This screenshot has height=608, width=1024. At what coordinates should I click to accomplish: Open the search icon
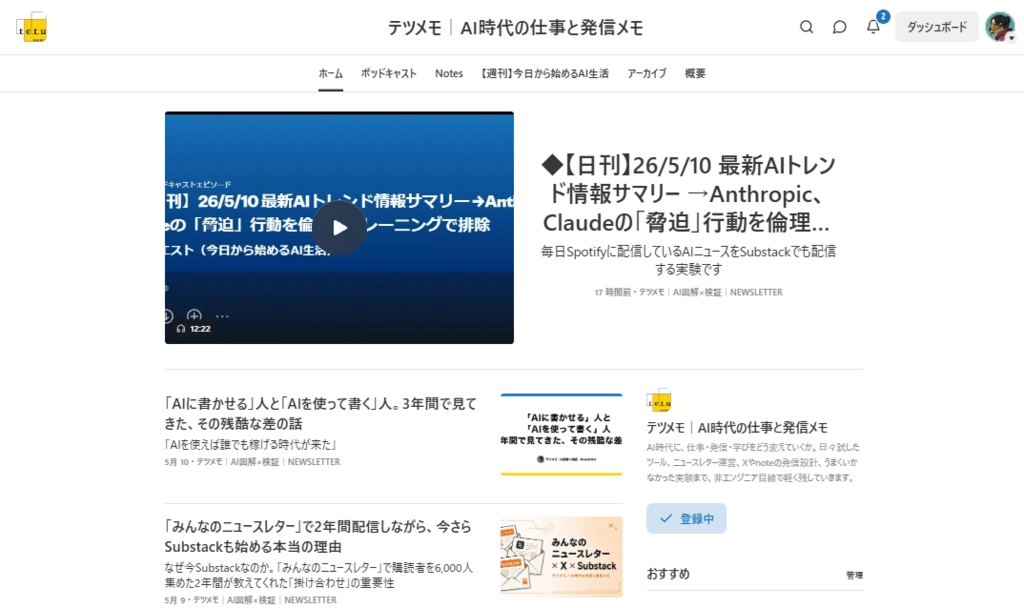click(807, 27)
